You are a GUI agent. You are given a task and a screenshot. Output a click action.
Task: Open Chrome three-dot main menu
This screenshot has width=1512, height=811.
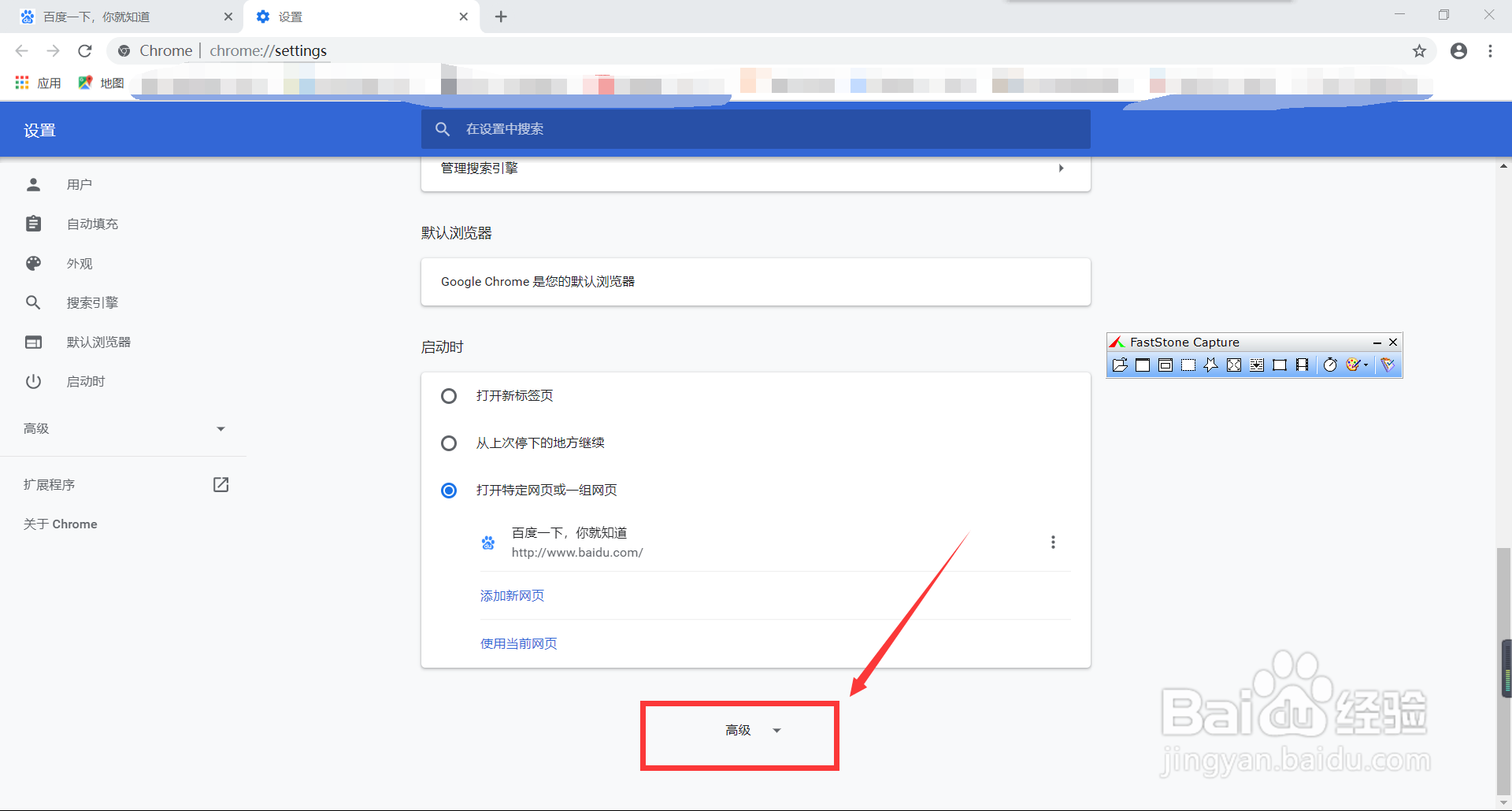(x=1490, y=51)
